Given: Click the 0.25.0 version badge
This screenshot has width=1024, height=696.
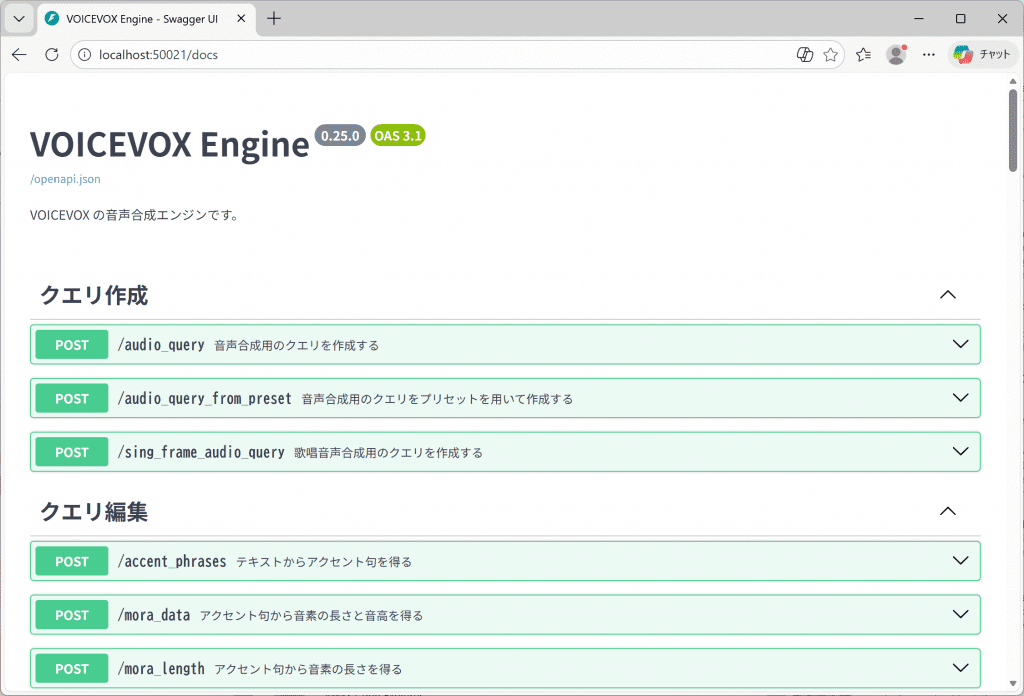Looking at the screenshot, I should point(340,136).
